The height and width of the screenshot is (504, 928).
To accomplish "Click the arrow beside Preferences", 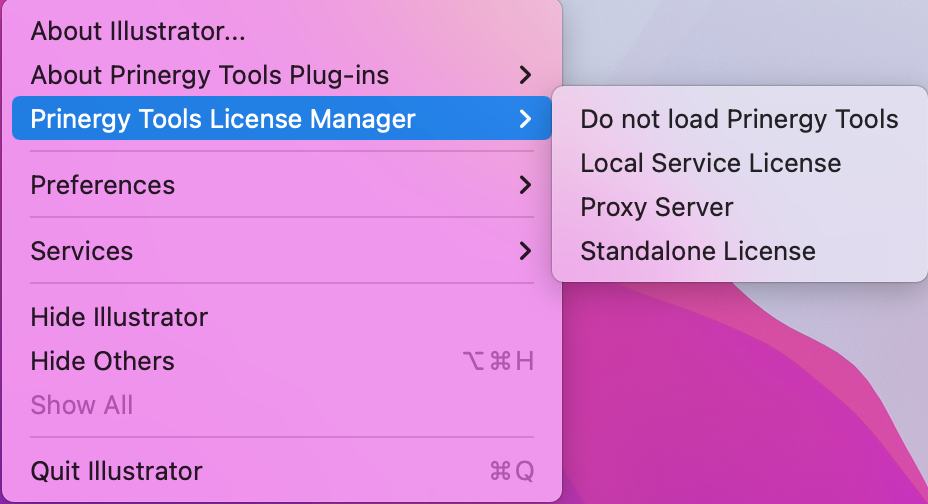I will point(525,185).
